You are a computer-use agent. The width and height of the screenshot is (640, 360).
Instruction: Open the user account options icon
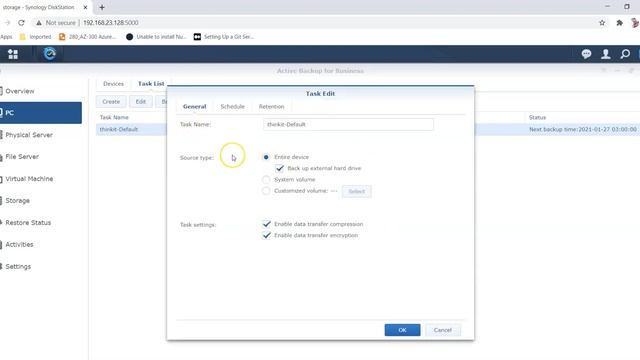tap(606, 54)
